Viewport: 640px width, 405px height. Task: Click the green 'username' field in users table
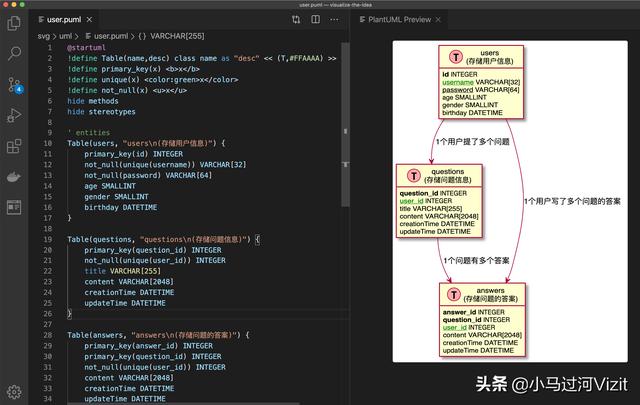pyautogui.click(x=458, y=82)
